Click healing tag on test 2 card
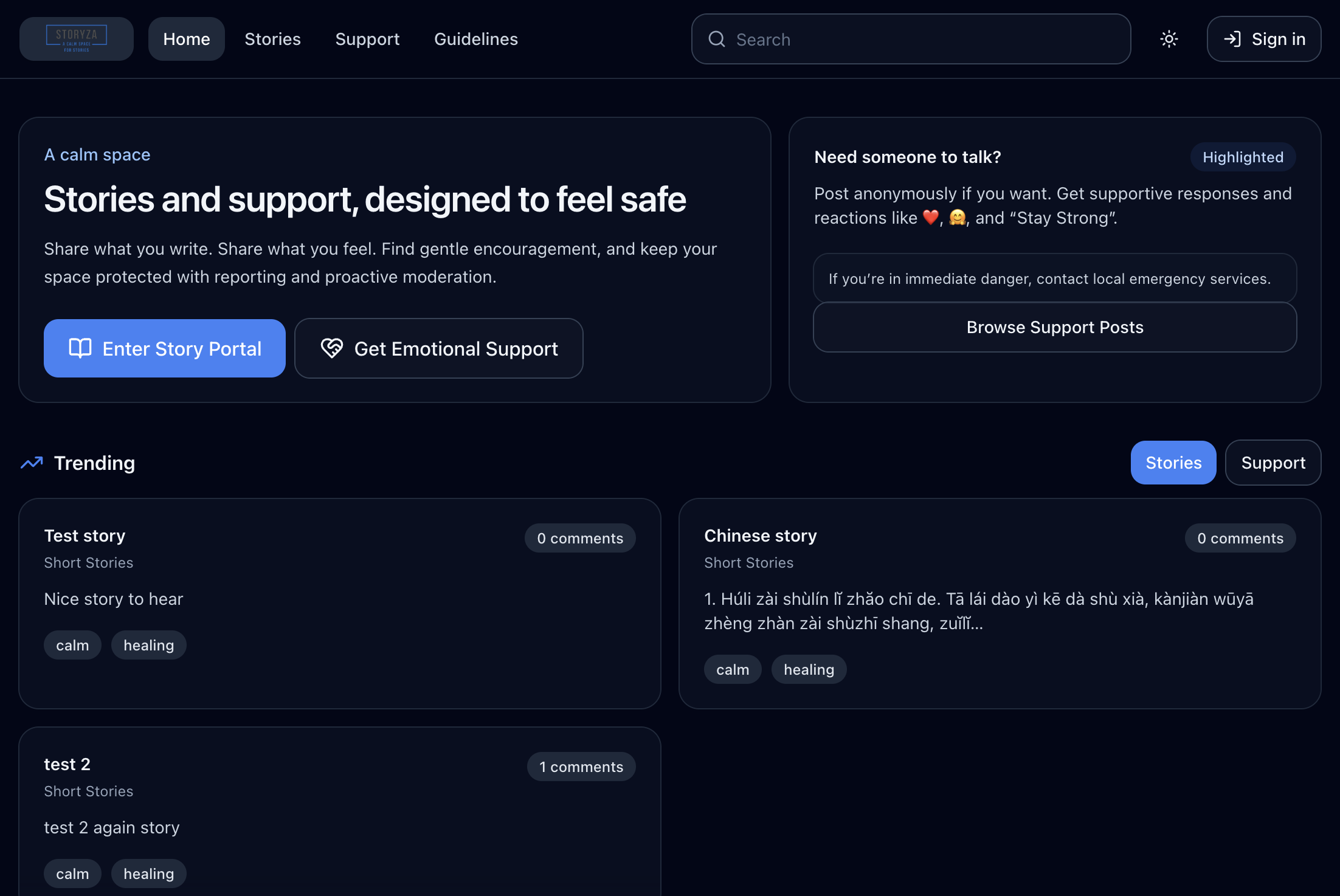This screenshot has width=1340, height=896. pos(149,874)
